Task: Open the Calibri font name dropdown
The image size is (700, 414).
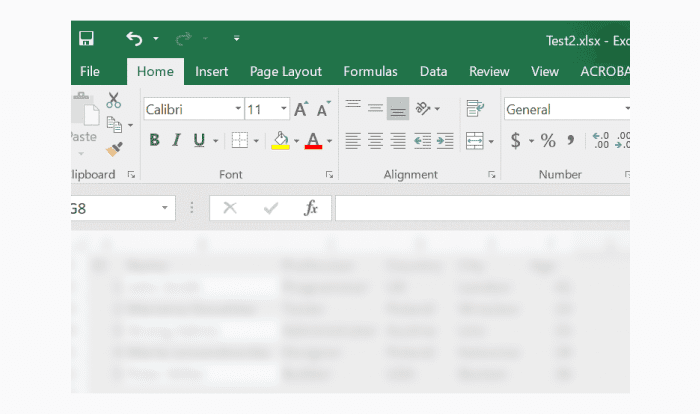Action: pyautogui.click(x=238, y=109)
